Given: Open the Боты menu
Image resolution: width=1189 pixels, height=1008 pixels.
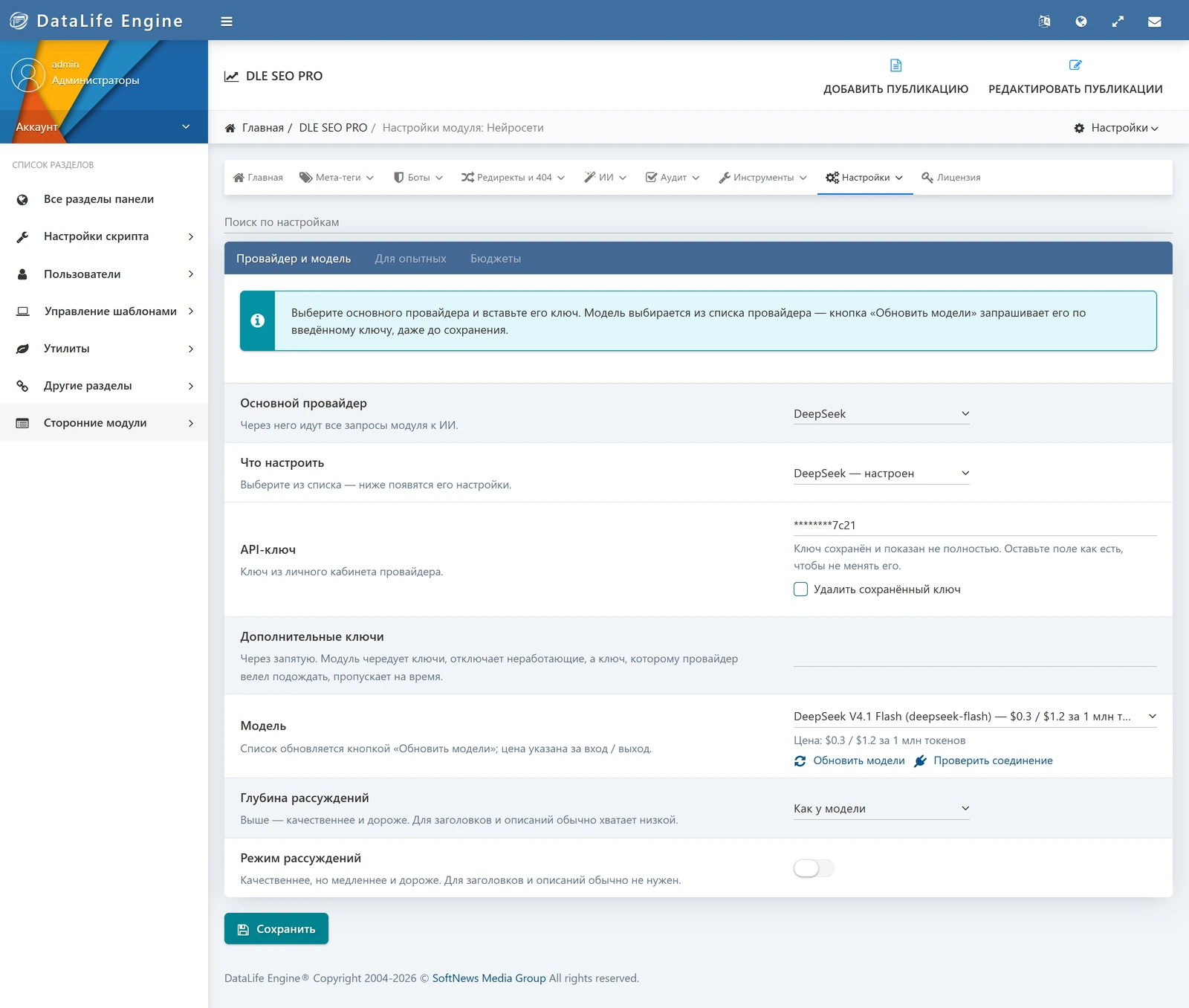Looking at the screenshot, I should pyautogui.click(x=418, y=178).
